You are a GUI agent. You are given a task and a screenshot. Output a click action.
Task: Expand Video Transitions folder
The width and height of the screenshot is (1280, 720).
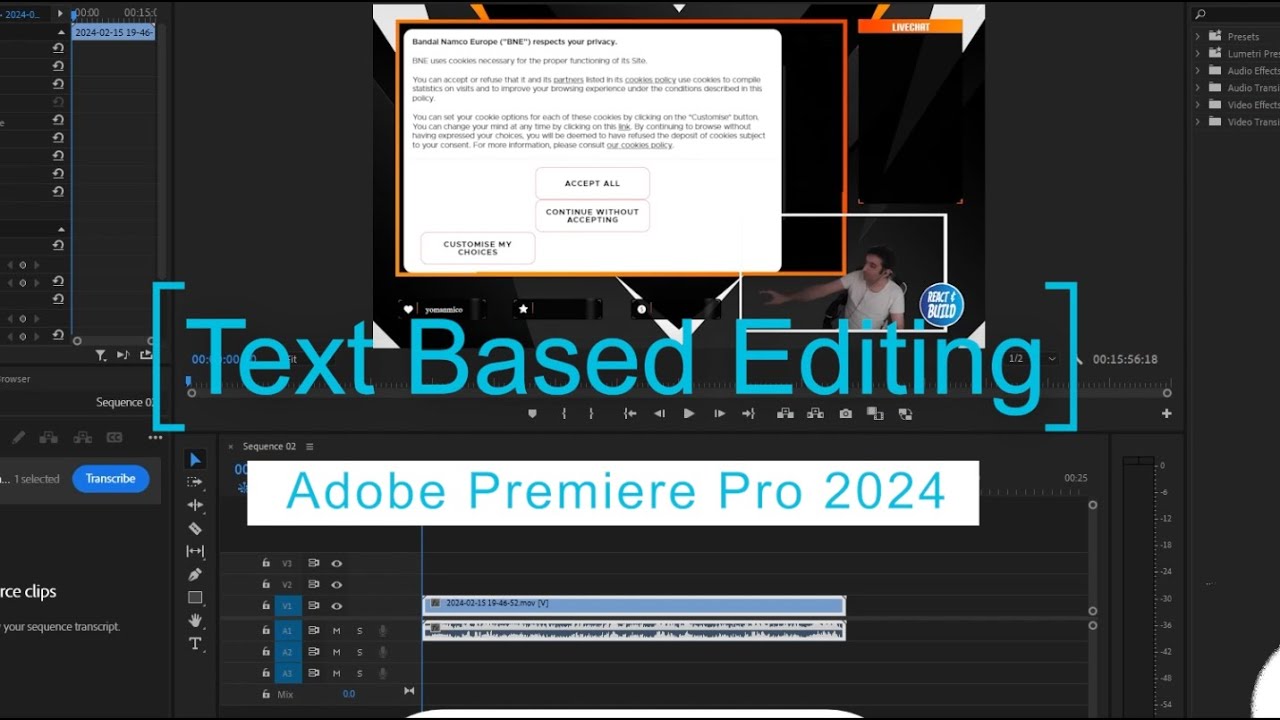pyautogui.click(x=1197, y=122)
